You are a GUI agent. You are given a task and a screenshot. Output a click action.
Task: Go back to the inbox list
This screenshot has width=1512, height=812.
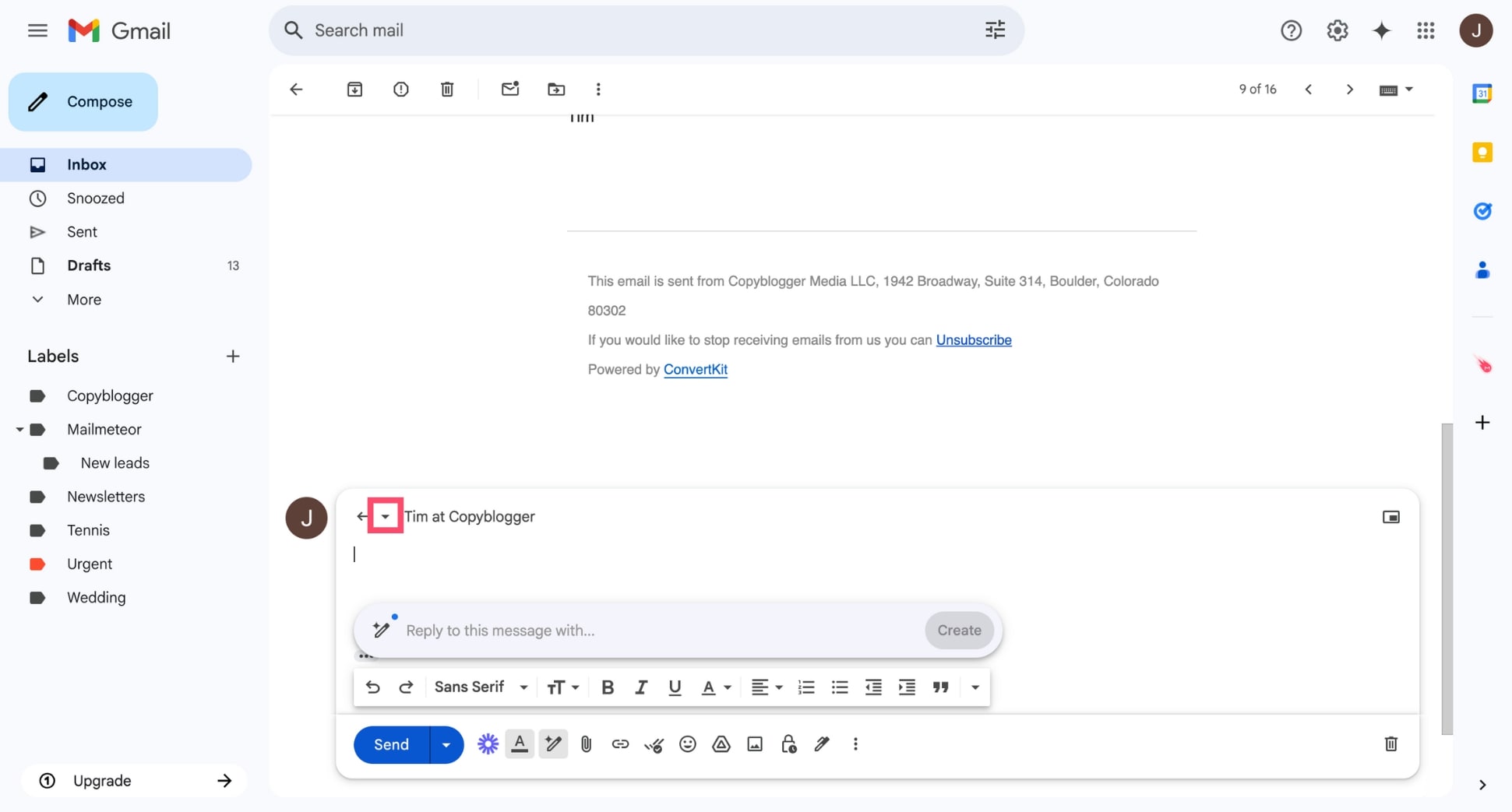pyautogui.click(x=296, y=90)
